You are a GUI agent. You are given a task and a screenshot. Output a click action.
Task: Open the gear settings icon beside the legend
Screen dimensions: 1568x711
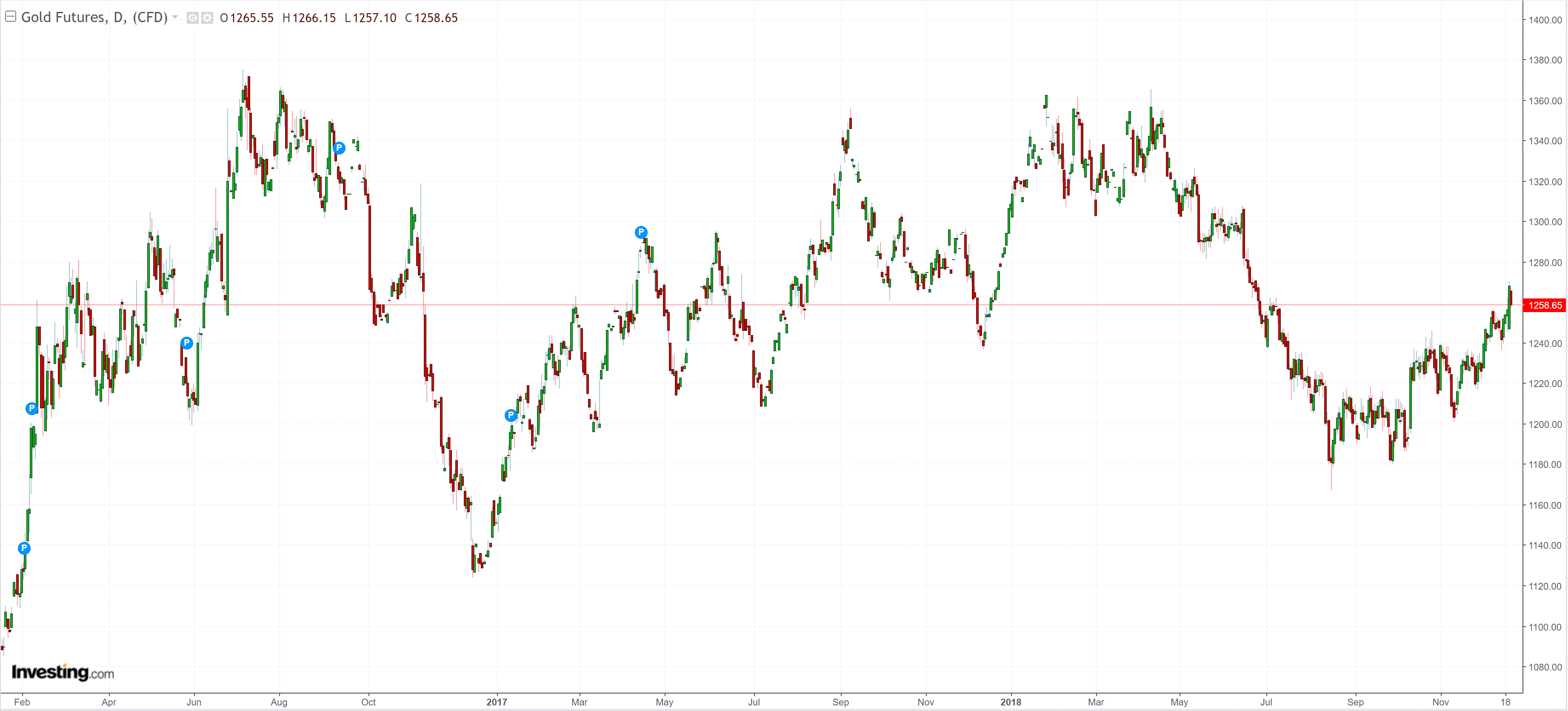207,18
